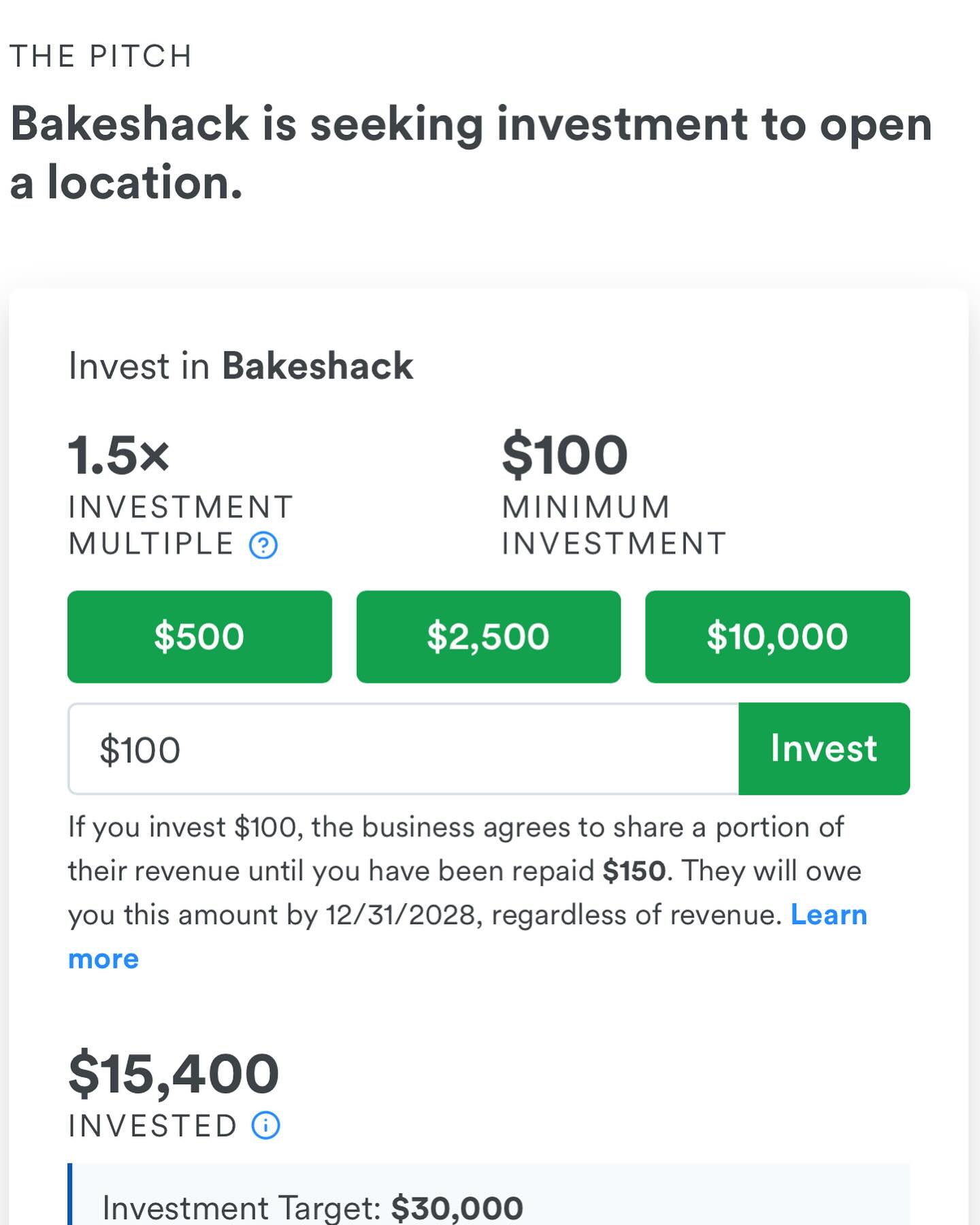Pick the $10,000 preset investment button

point(777,637)
